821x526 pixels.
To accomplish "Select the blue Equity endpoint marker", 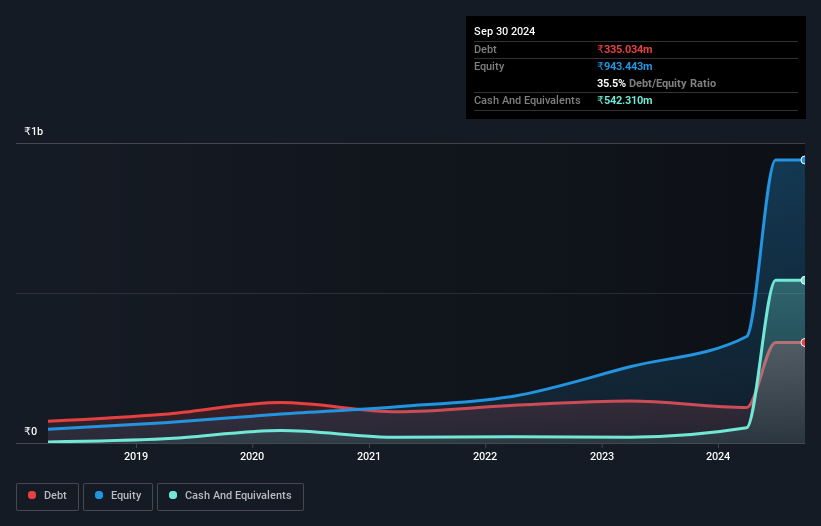I will click(x=804, y=160).
